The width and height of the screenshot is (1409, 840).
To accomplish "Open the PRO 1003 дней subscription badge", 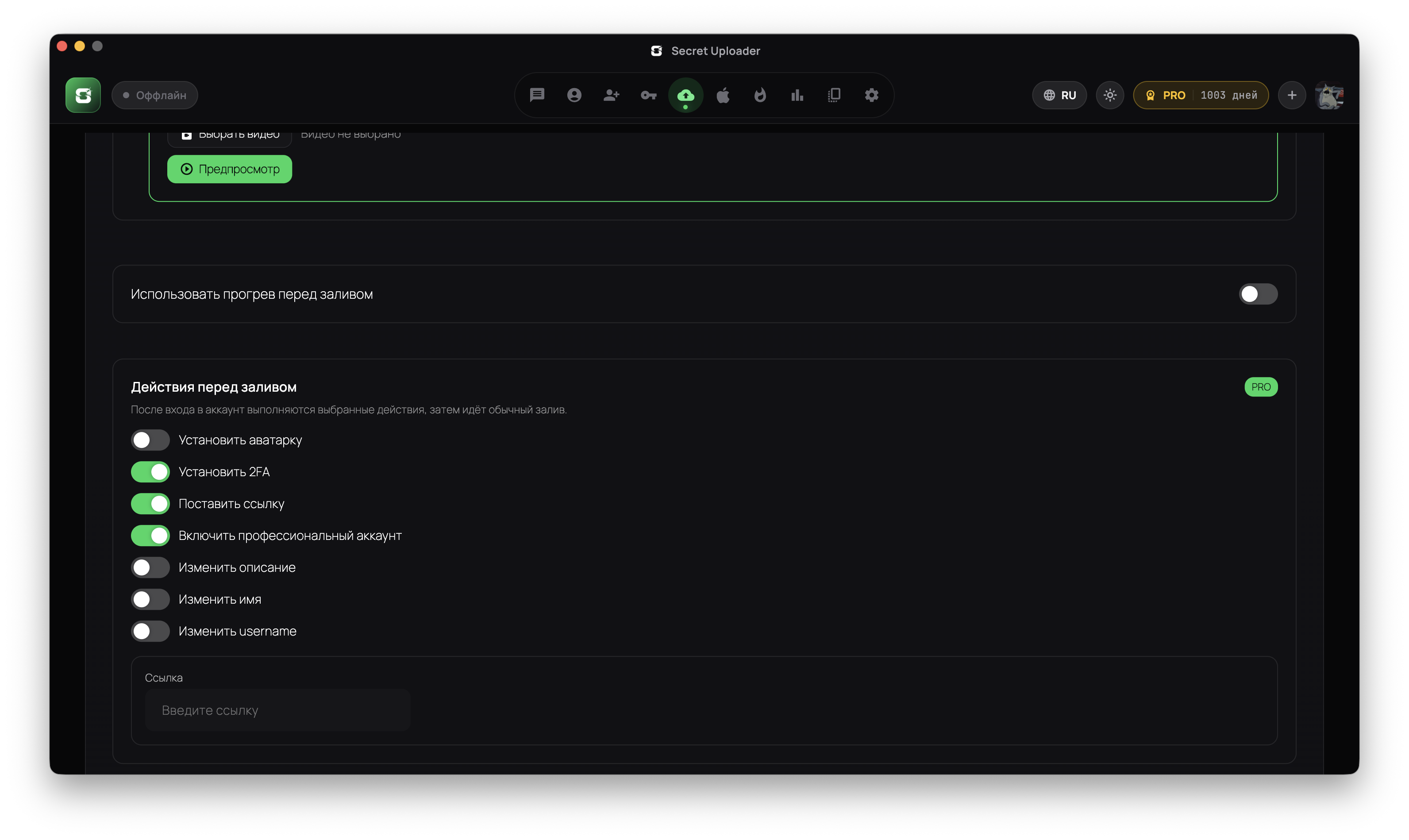I will (x=1201, y=95).
